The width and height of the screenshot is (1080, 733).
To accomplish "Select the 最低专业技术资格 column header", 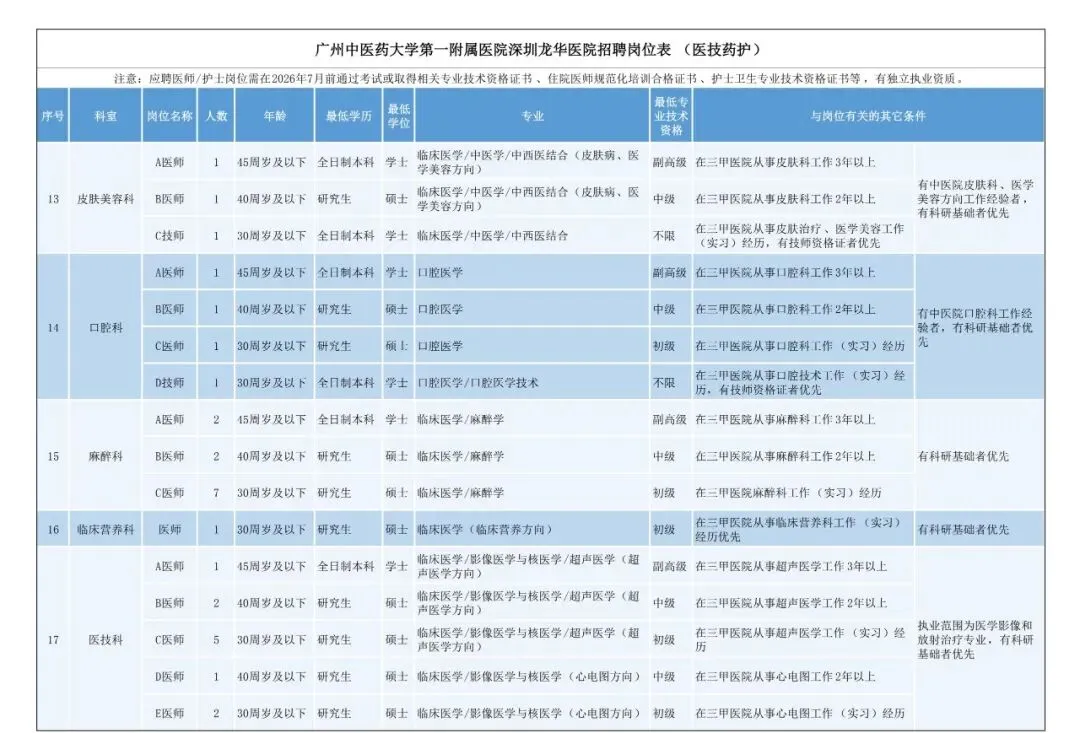I will (671, 116).
